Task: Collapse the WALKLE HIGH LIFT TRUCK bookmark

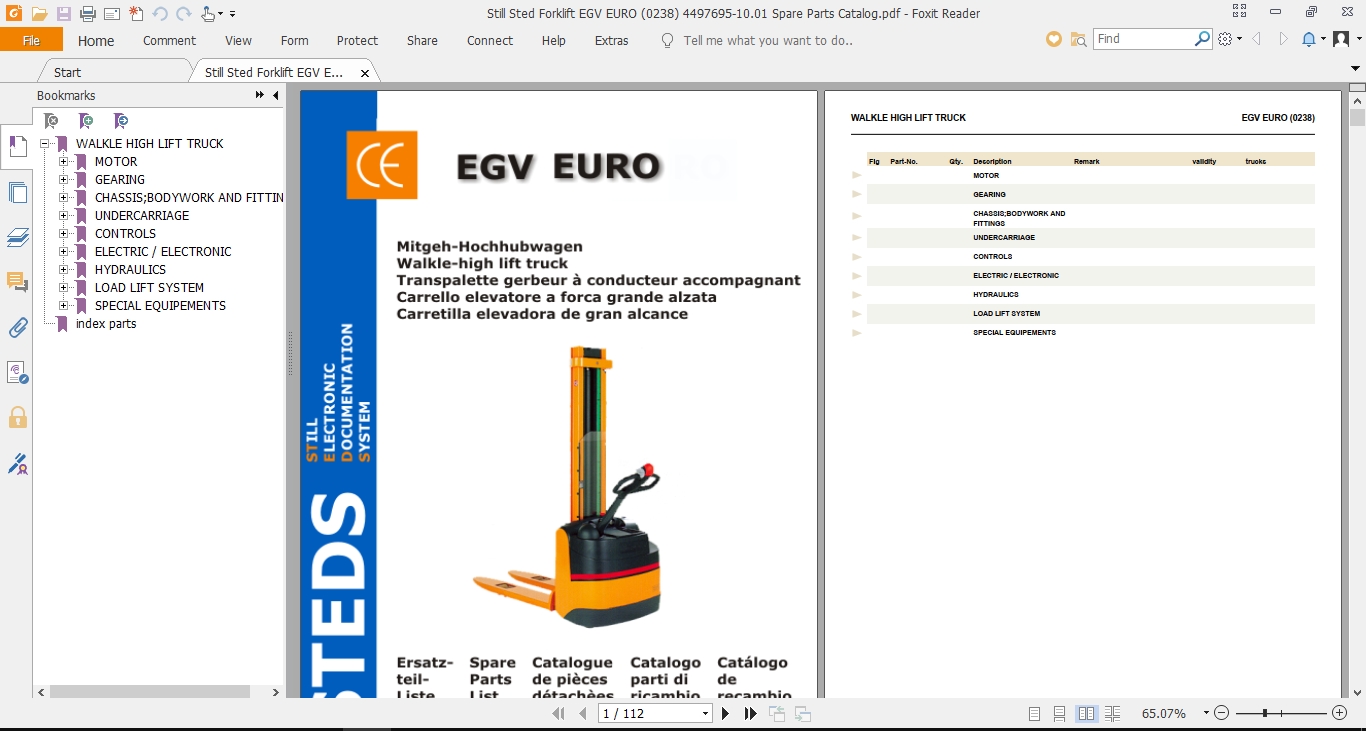Action: point(45,144)
